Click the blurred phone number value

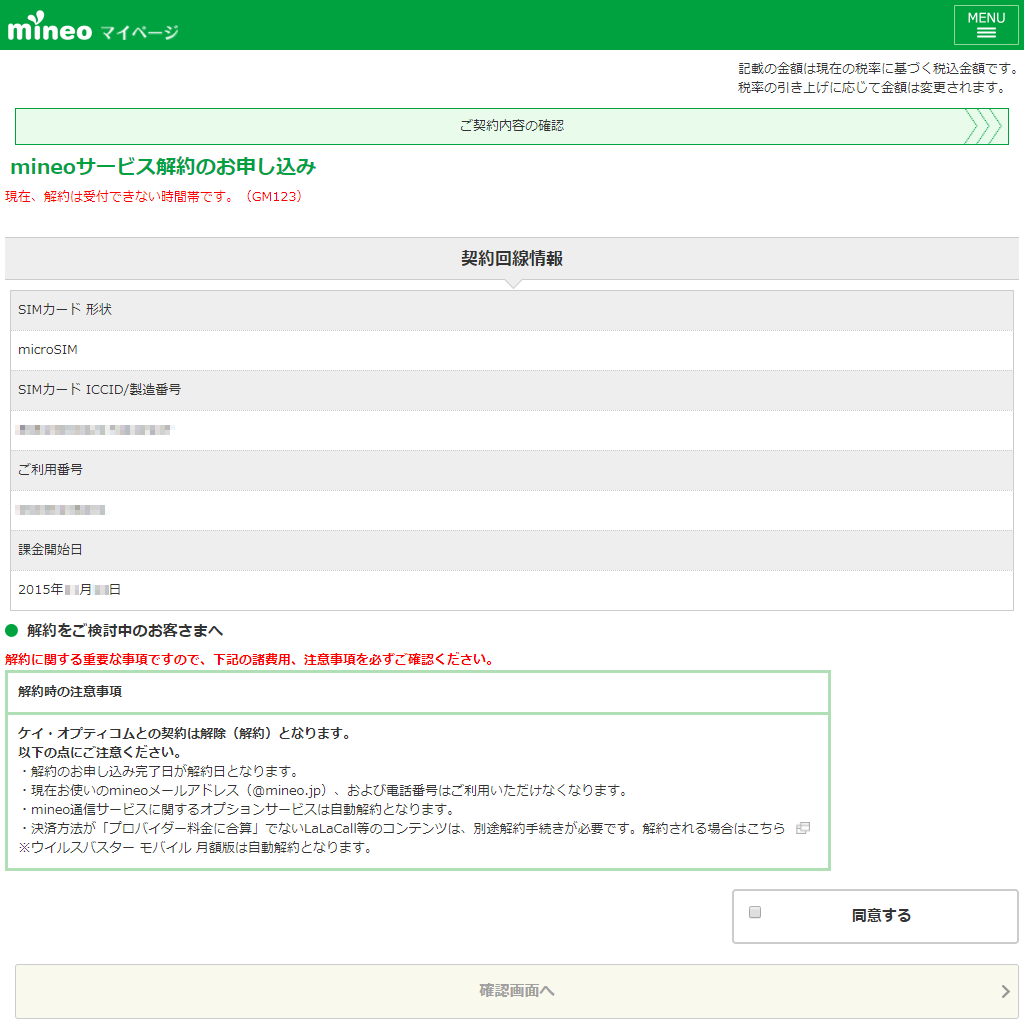tap(61, 509)
